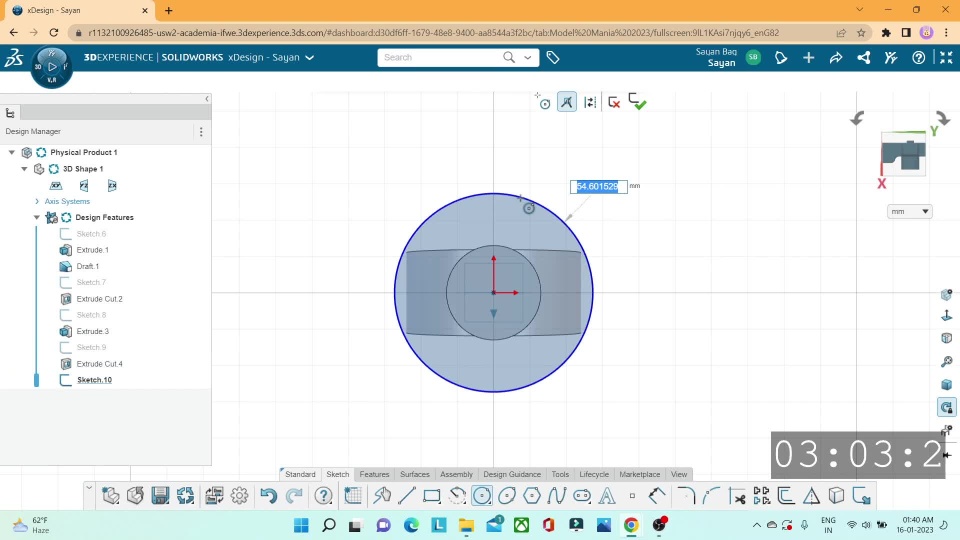This screenshot has height=540, width=960.
Task: Toggle the YZ plane visibility icon
Action: (x=84, y=185)
